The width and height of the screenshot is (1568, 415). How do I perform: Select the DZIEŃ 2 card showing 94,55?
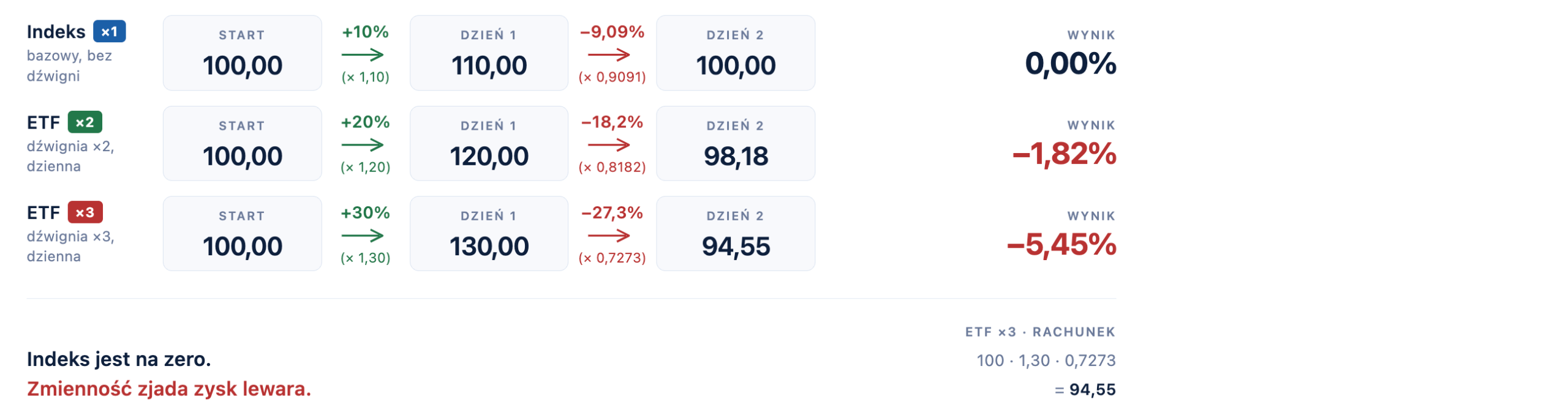pyautogui.click(x=735, y=234)
